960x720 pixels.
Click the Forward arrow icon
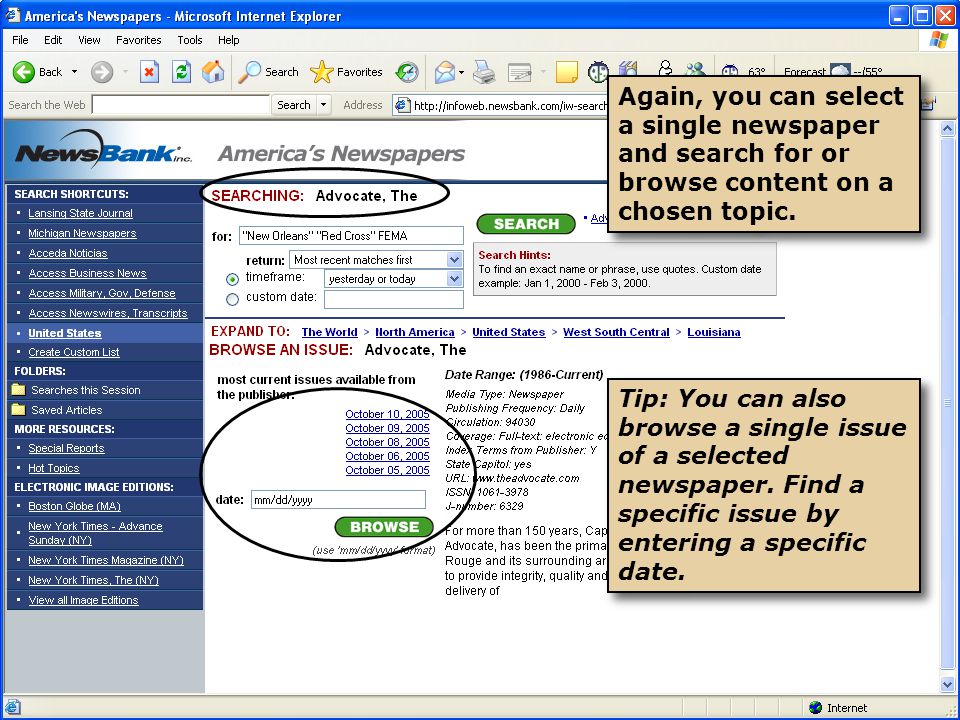102,72
